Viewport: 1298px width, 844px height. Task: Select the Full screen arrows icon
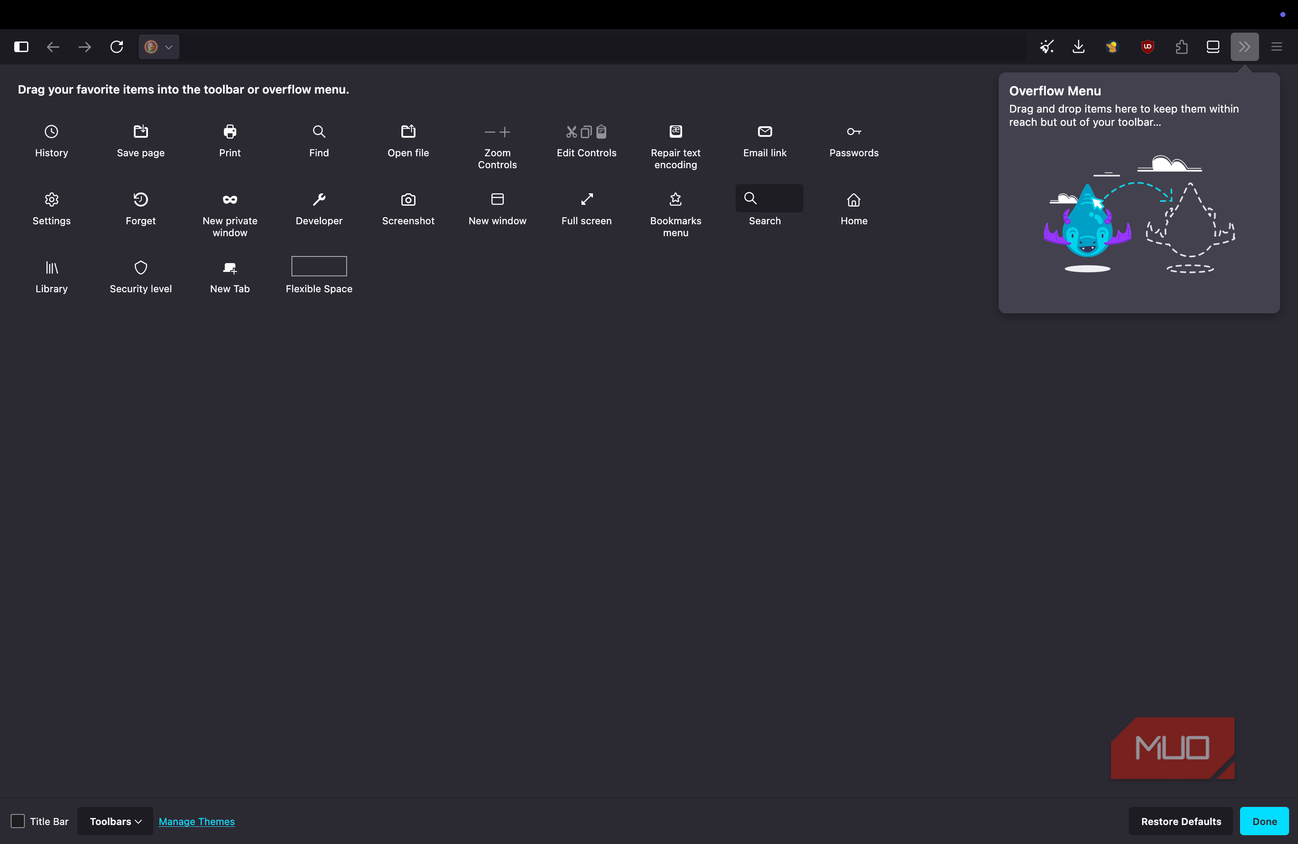tap(587, 200)
